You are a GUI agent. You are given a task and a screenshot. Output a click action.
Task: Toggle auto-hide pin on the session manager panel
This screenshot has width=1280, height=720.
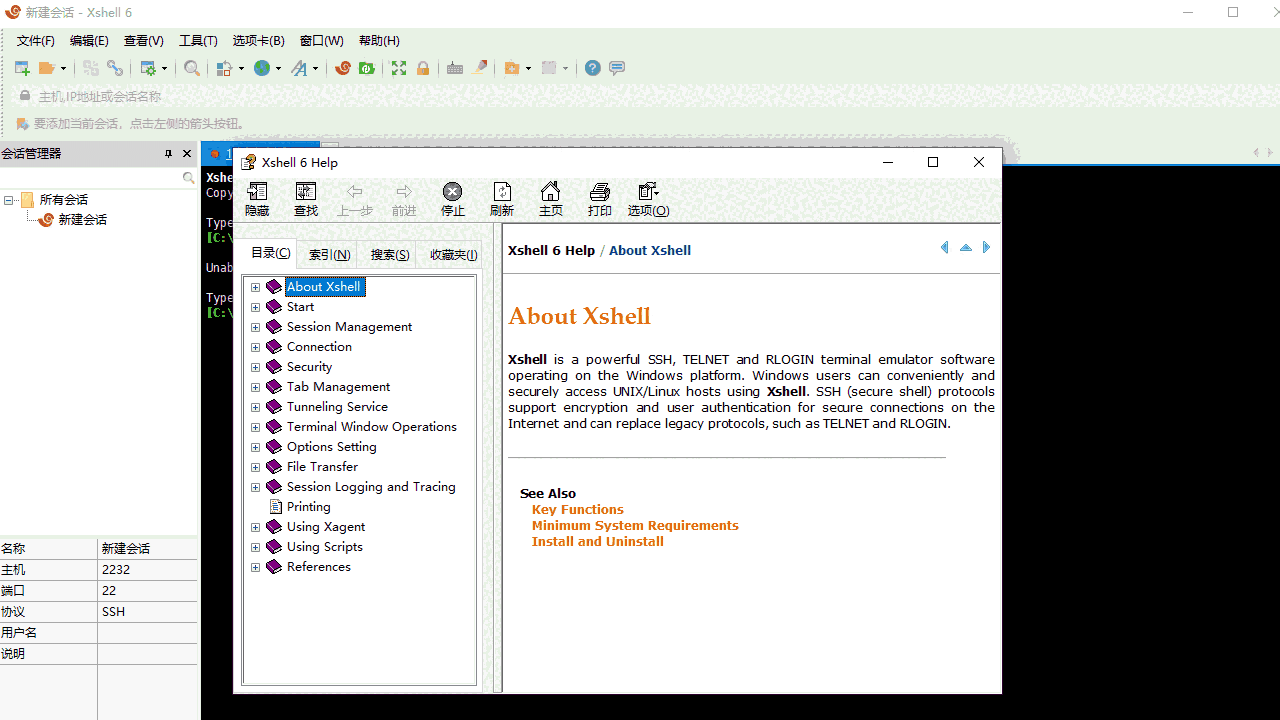coord(168,153)
